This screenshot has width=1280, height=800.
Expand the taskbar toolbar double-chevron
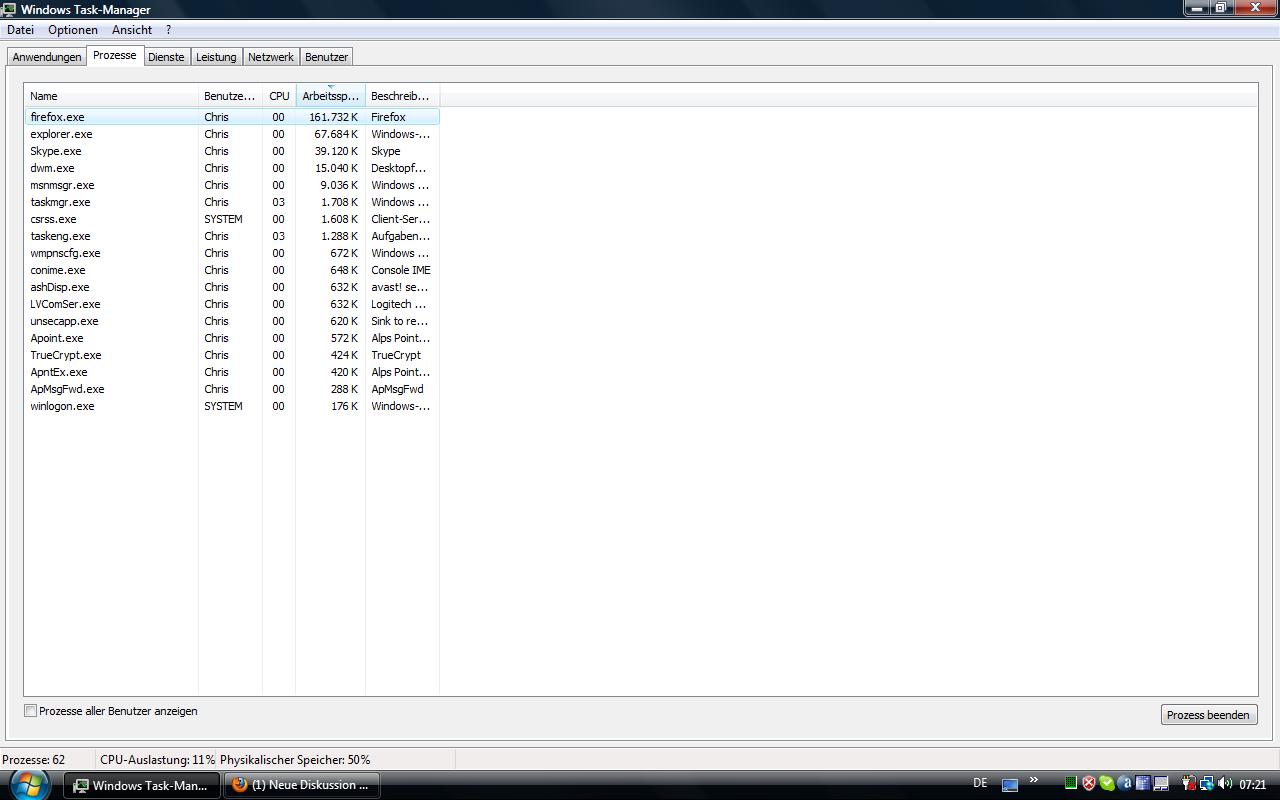tap(1034, 780)
